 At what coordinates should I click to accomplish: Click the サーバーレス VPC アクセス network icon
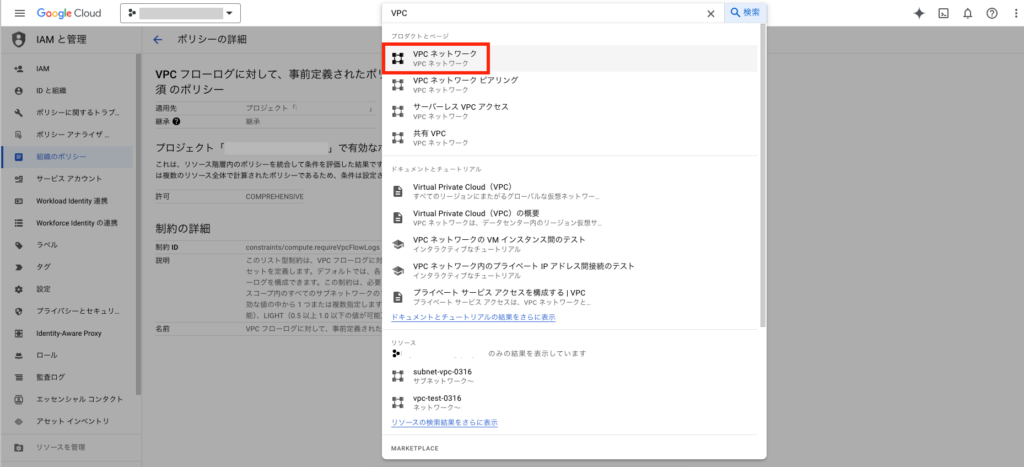(397, 112)
